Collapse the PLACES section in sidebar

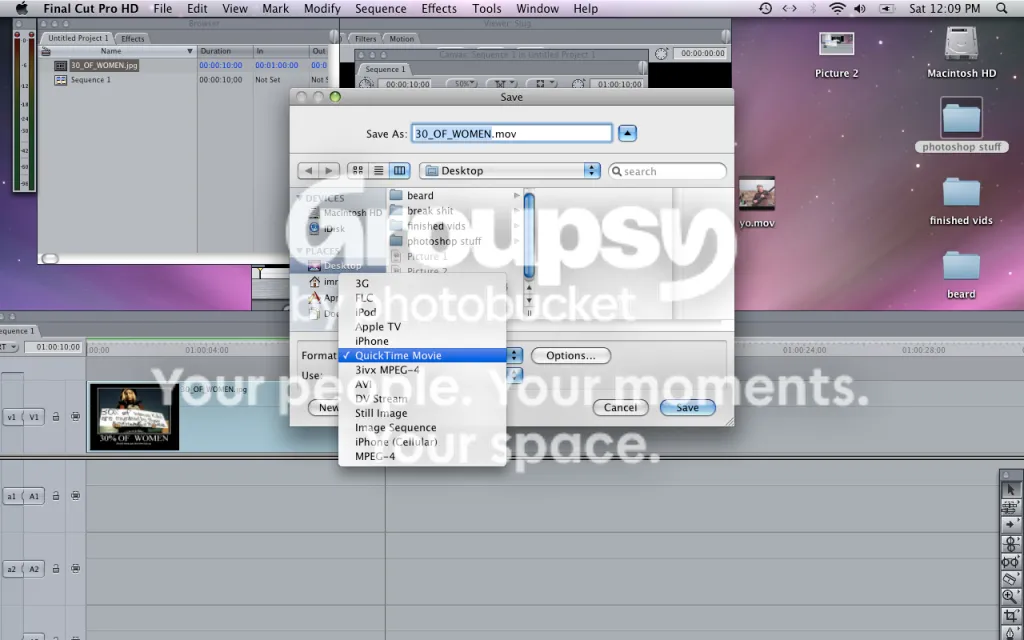(x=299, y=251)
